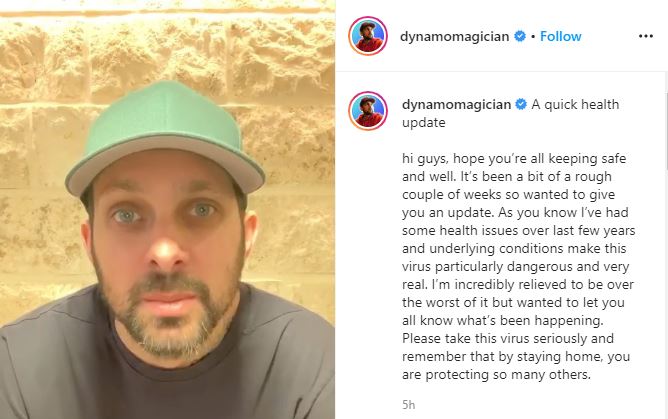
Task: Follow the dynamomagician account
Action: pos(561,36)
